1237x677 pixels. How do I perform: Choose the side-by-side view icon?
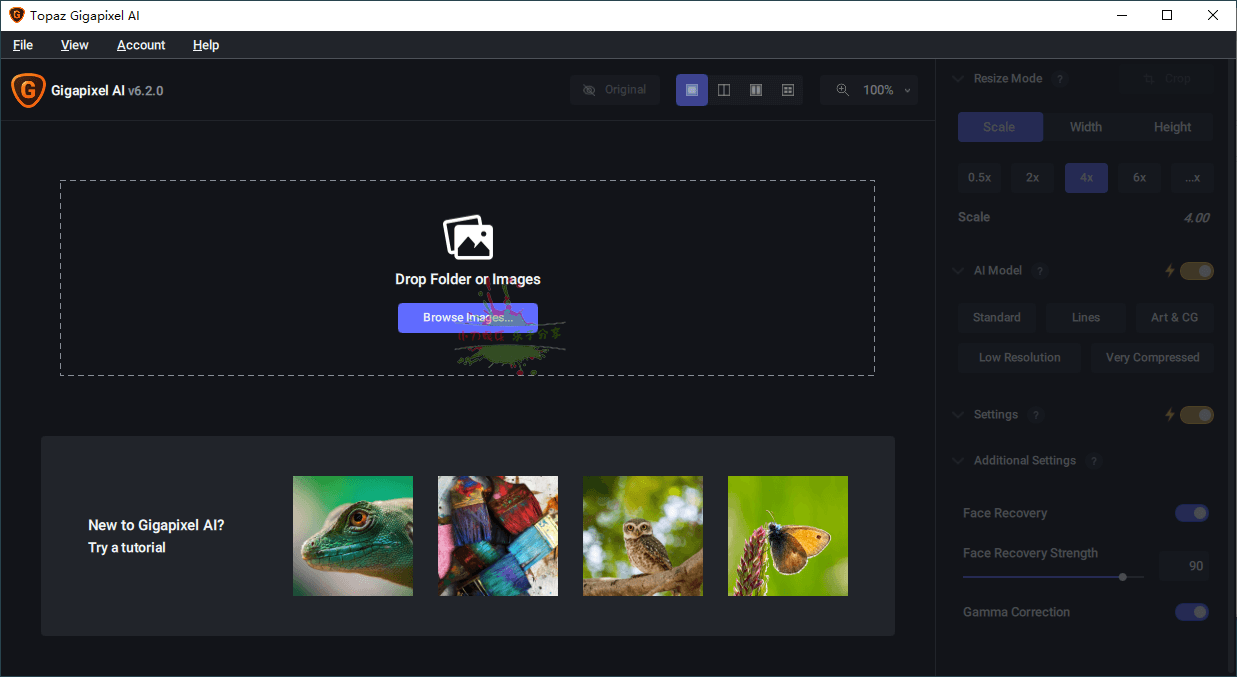point(756,90)
